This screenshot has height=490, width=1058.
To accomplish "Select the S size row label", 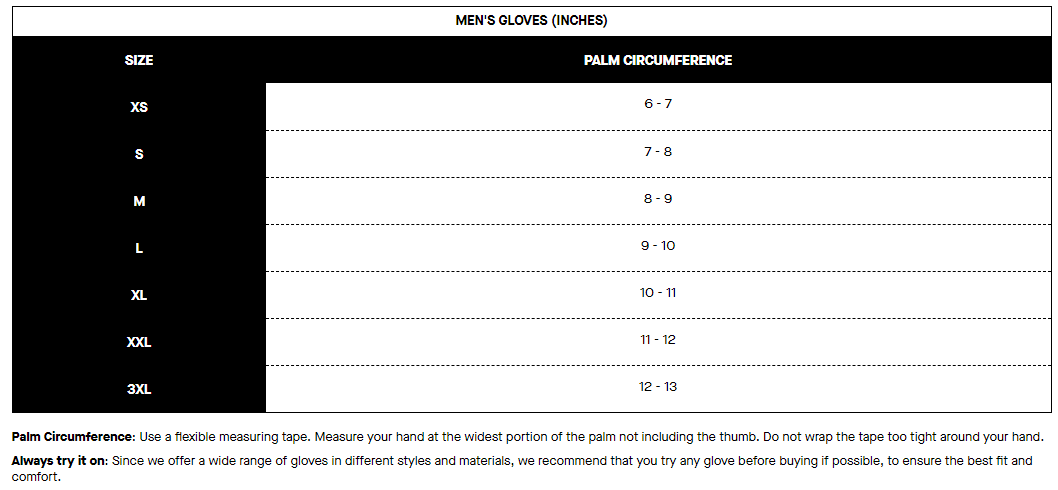I will [x=139, y=154].
